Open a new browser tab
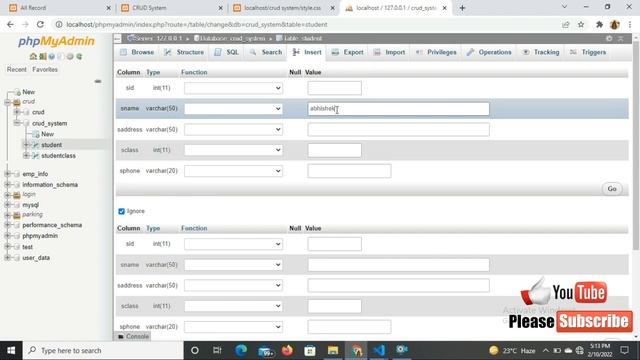The height and width of the screenshot is (360, 640). (462, 8)
